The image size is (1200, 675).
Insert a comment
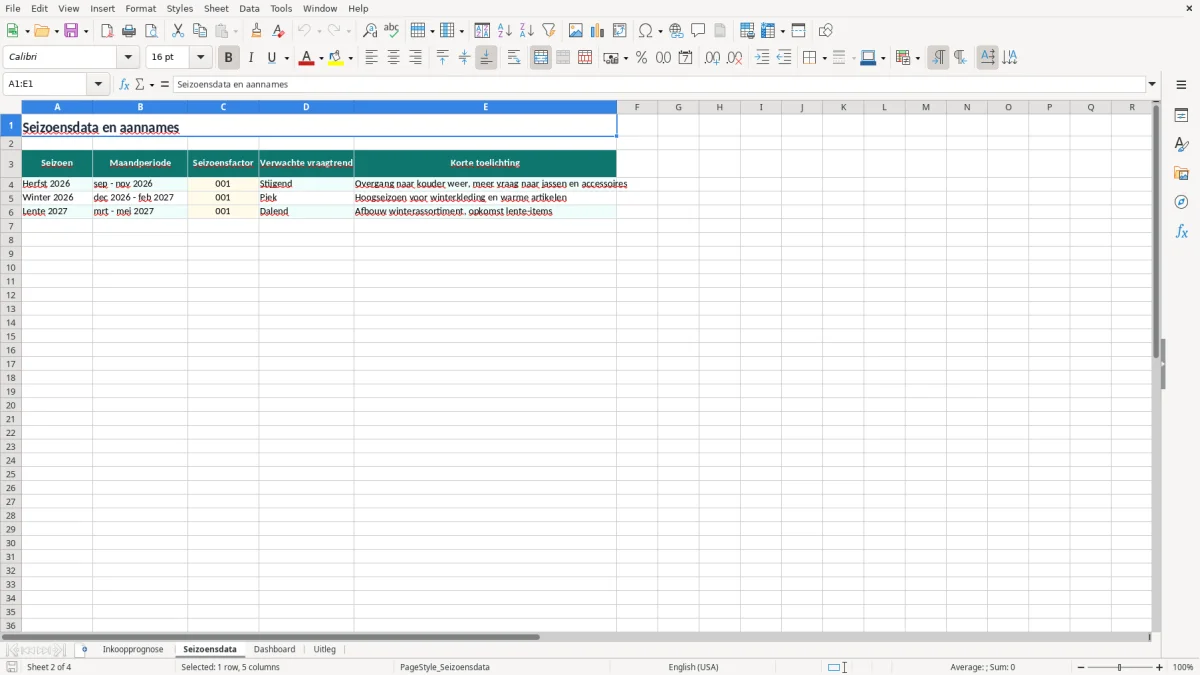(698, 31)
